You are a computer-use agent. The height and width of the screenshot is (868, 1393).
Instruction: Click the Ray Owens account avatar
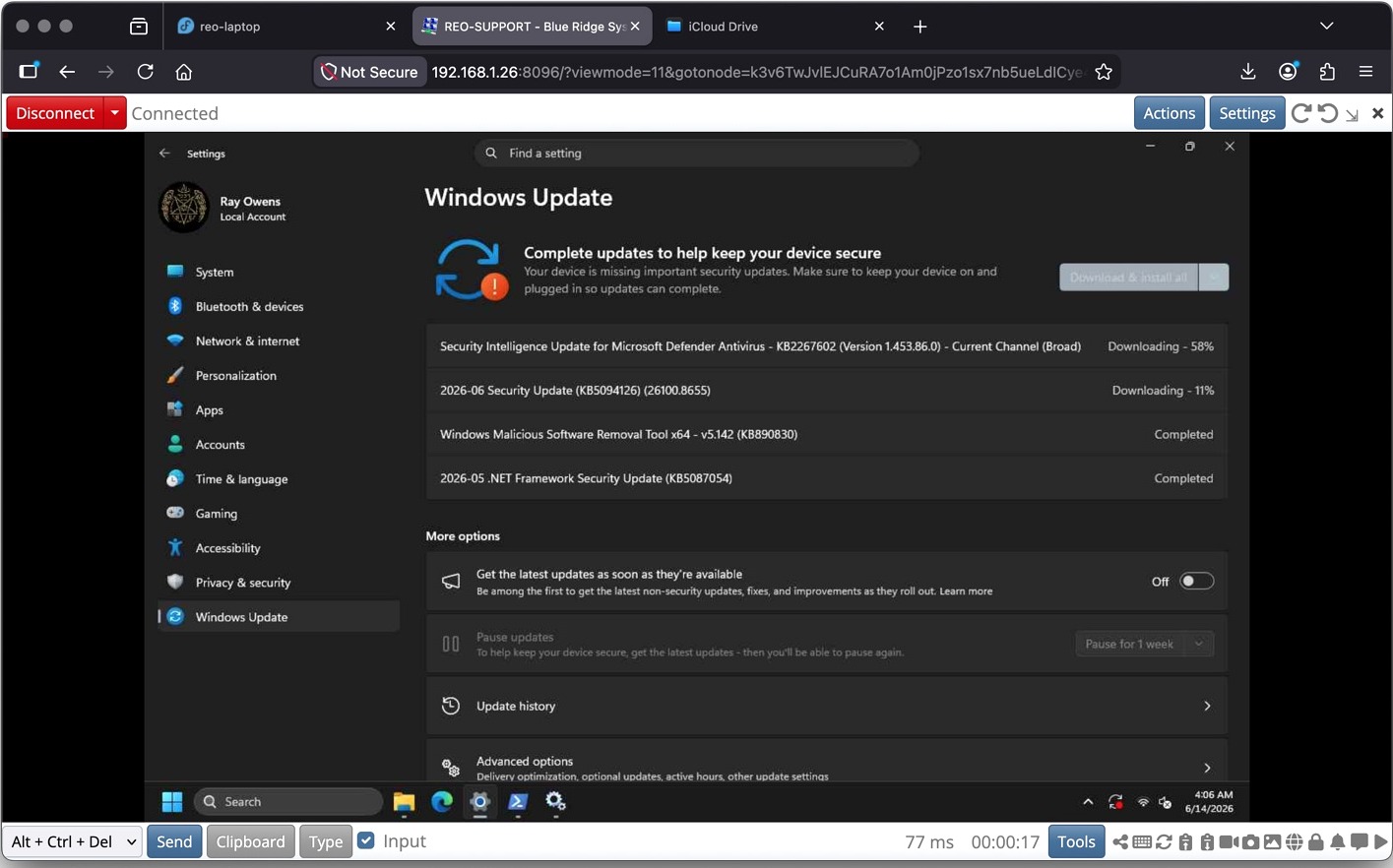point(184,208)
